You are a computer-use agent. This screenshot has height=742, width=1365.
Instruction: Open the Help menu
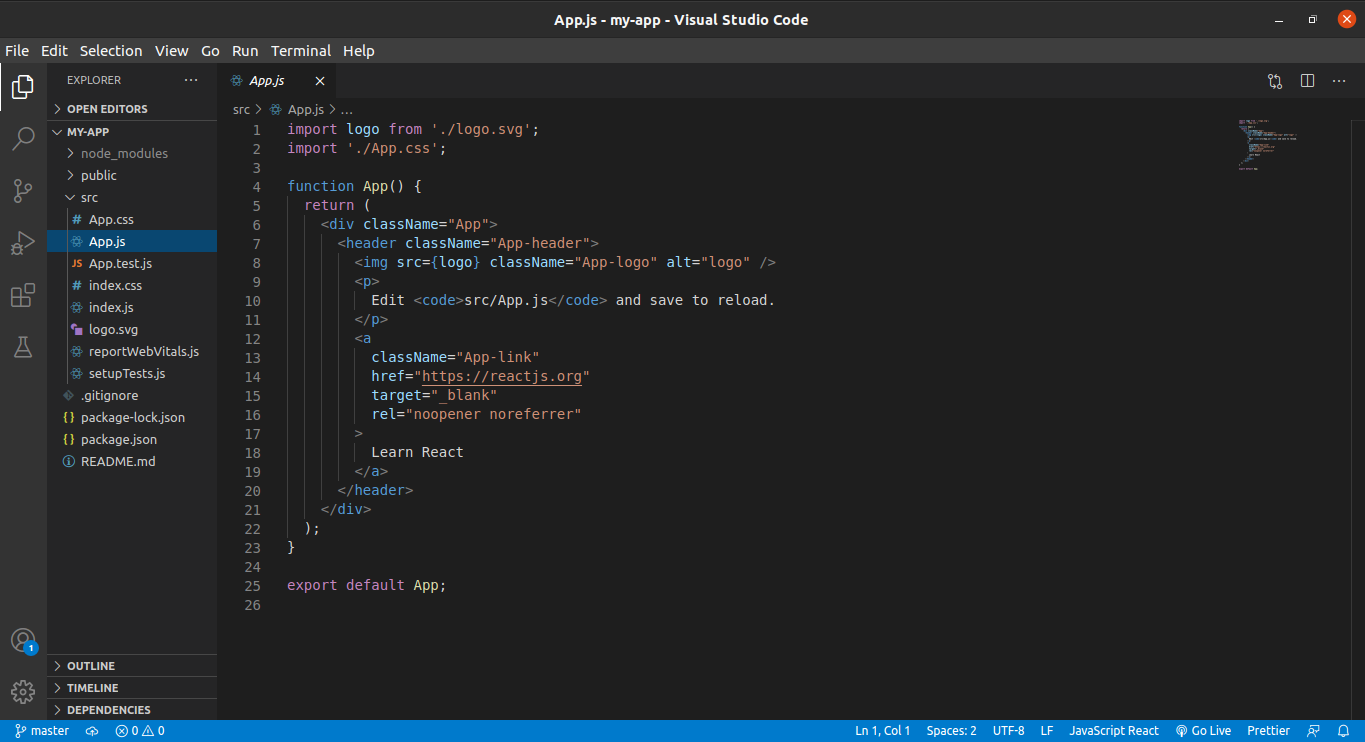point(359,51)
